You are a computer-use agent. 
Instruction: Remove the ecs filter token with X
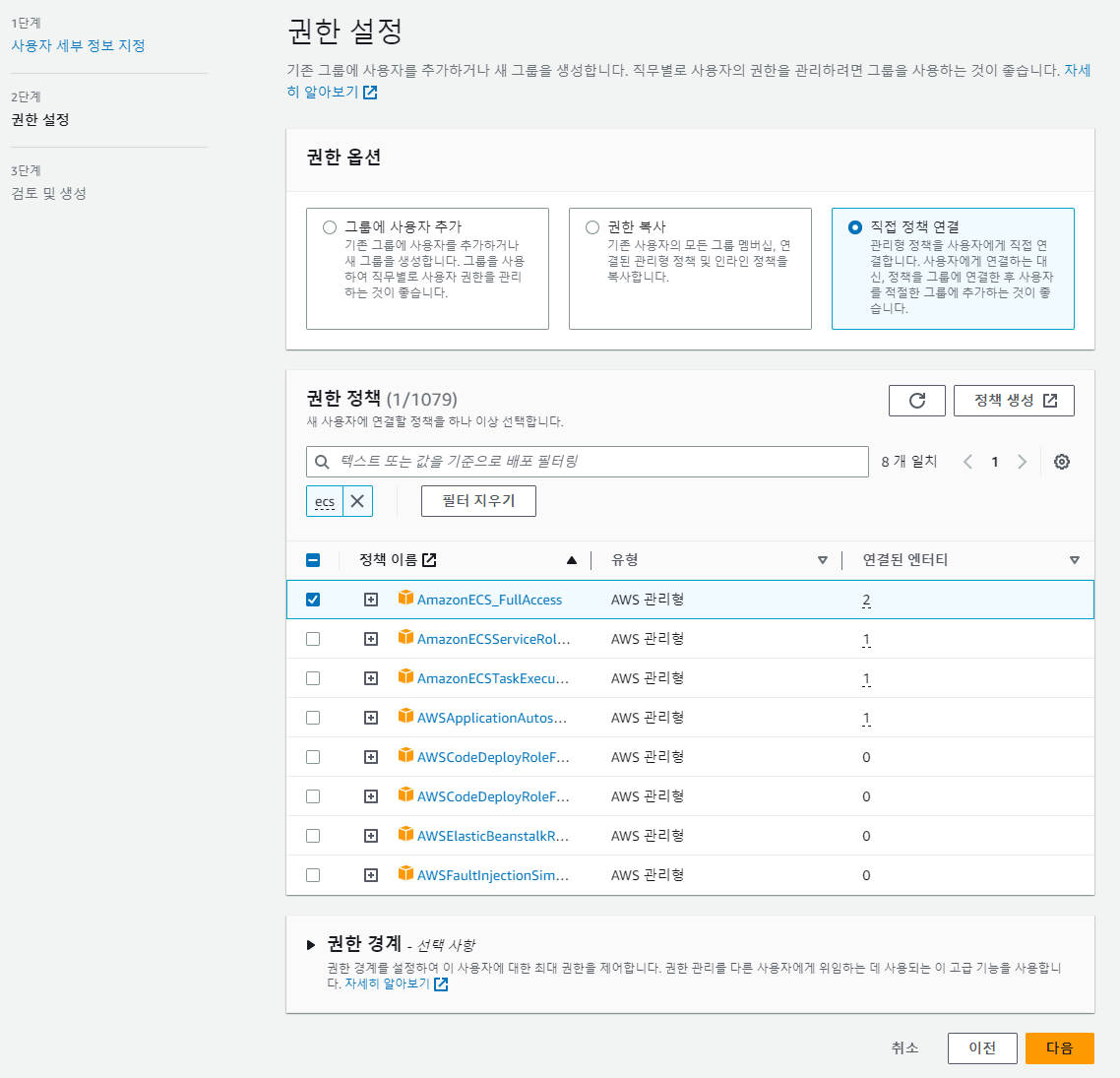click(358, 501)
